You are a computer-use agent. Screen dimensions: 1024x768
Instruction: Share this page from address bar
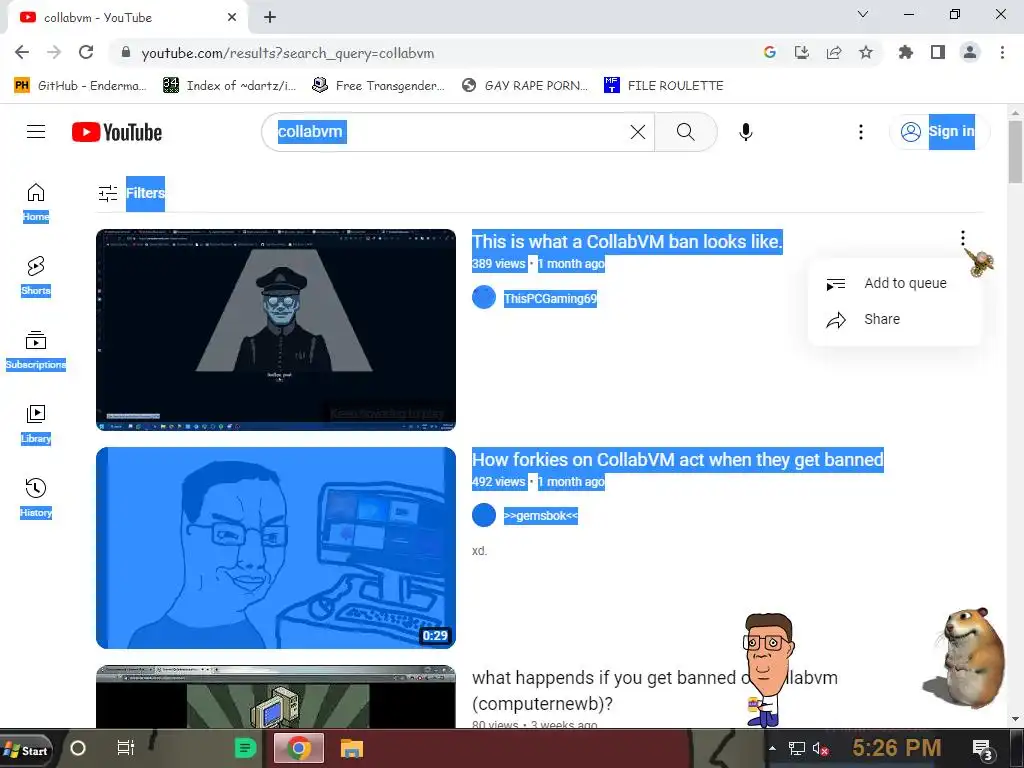click(834, 52)
